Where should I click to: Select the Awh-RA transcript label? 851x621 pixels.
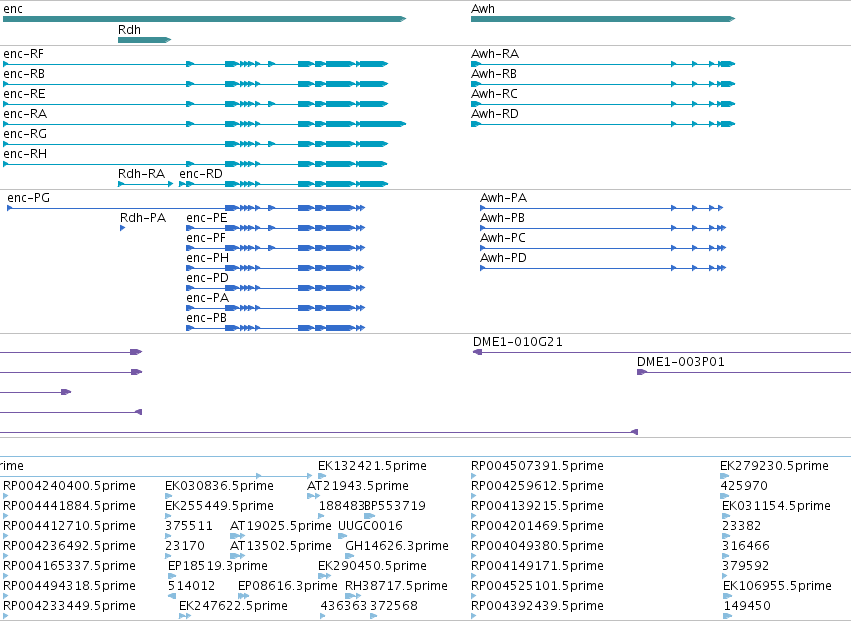click(x=495, y=54)
